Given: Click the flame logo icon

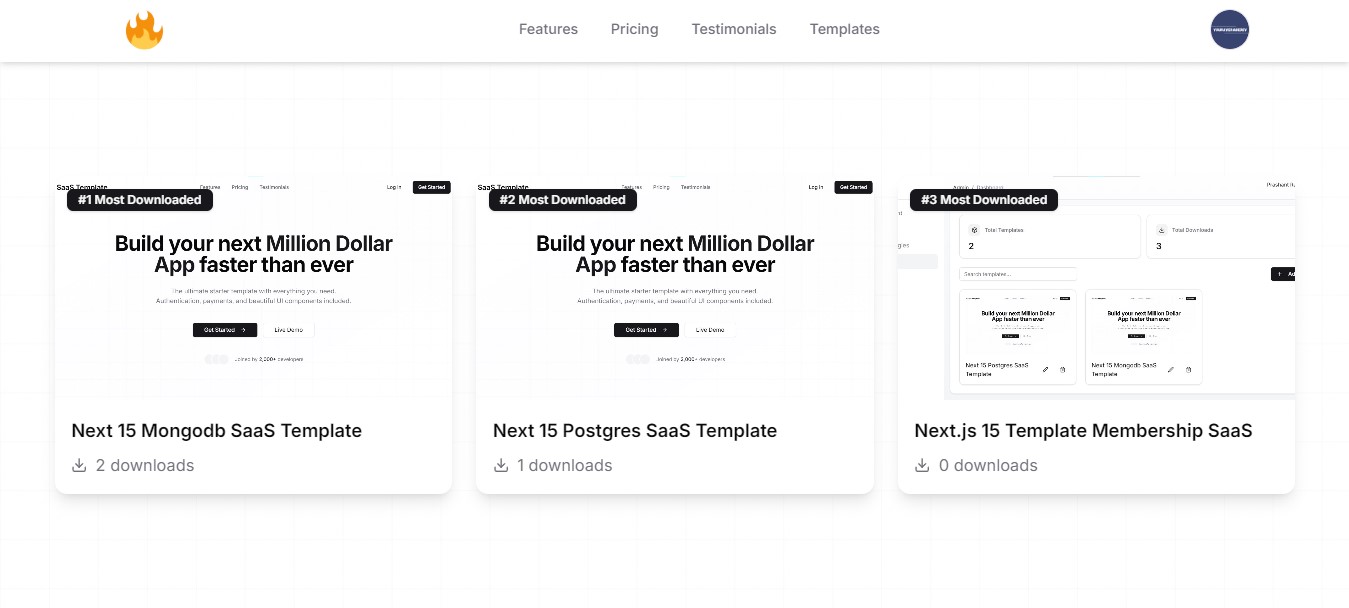Looking at the screenshot, I should pos(144,30).
